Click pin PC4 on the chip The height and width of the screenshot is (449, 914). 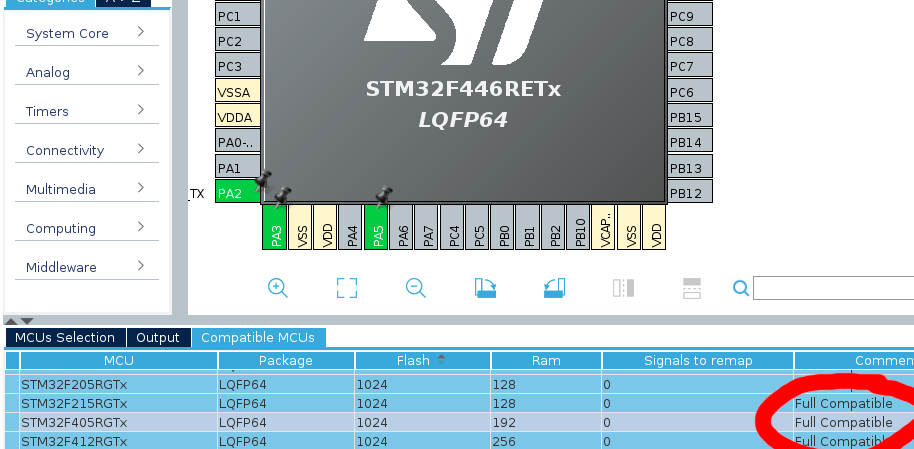pos(453,227)
